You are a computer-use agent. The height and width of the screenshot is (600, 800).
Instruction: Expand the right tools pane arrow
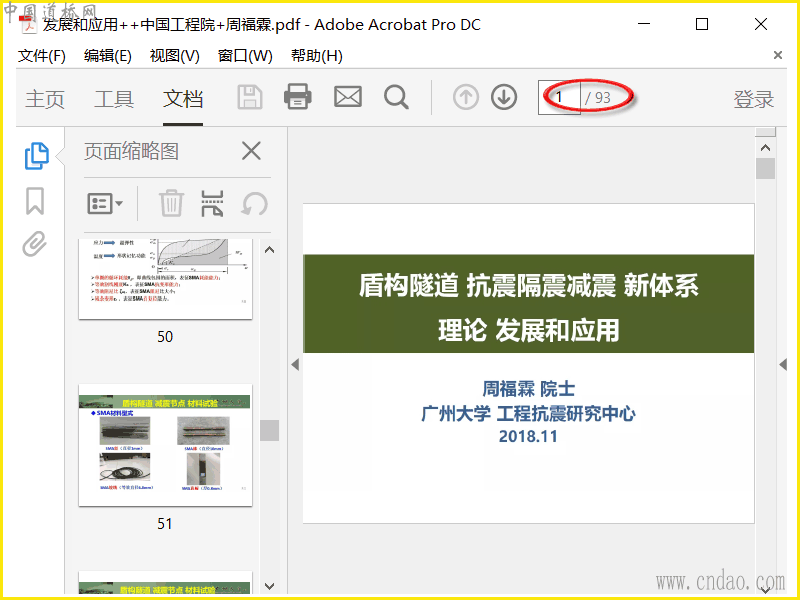(x=783, y=364)
